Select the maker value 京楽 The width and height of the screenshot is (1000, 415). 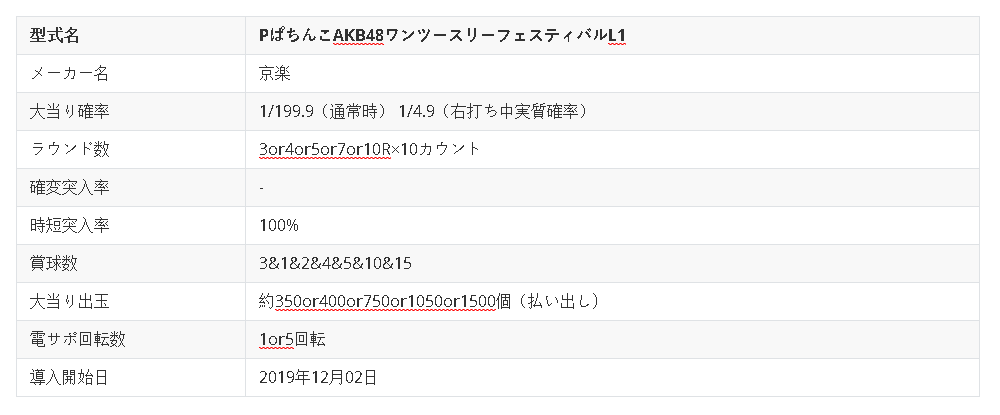pos(274,73)
